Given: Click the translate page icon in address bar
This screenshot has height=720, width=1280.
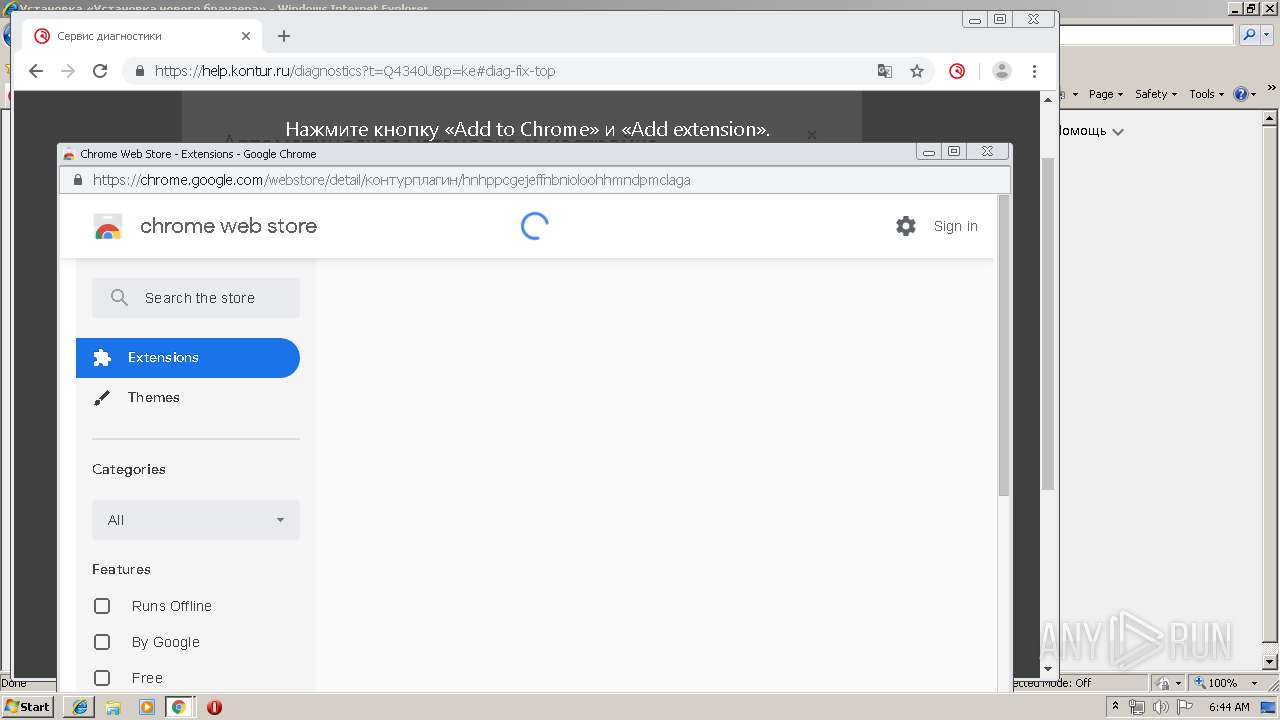Looking at the screenshot, I should pyautogui.click(x=885, y=71).
